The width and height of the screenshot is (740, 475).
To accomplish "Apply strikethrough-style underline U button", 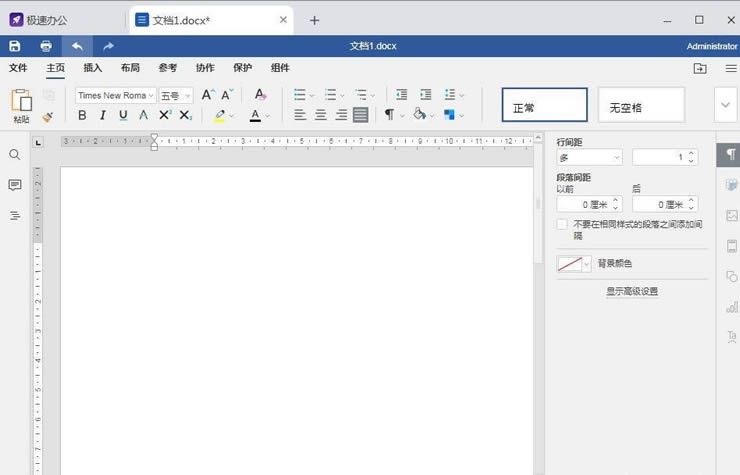I will (x=123, y=115).
